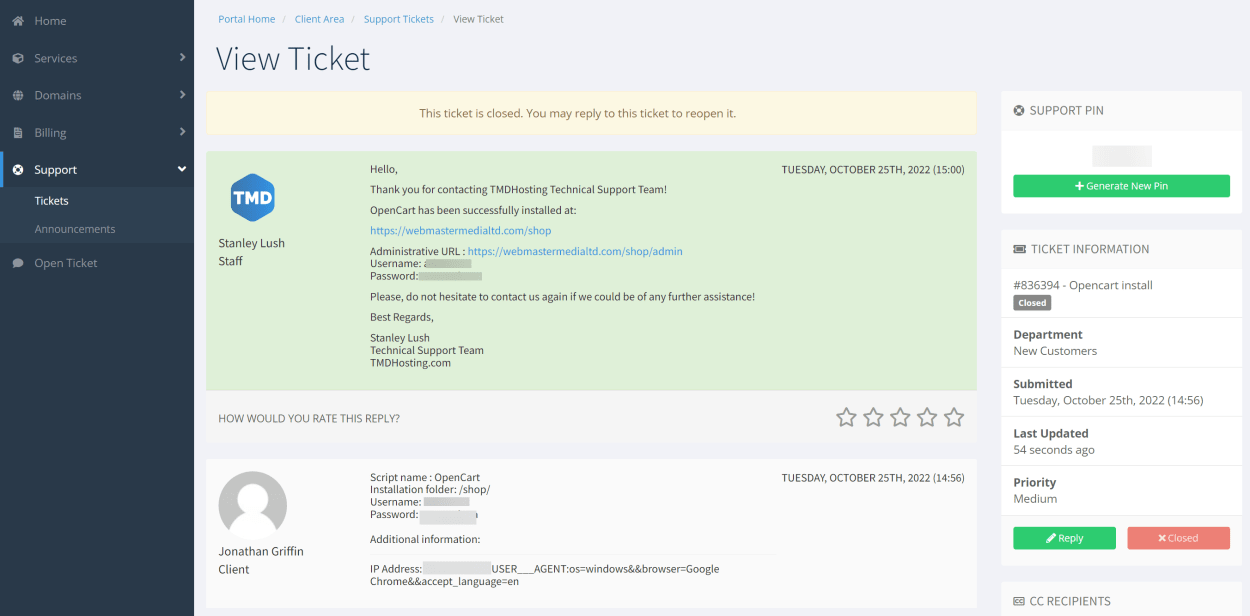Click the TMD hexagon logo avatar

pos(253,197)
